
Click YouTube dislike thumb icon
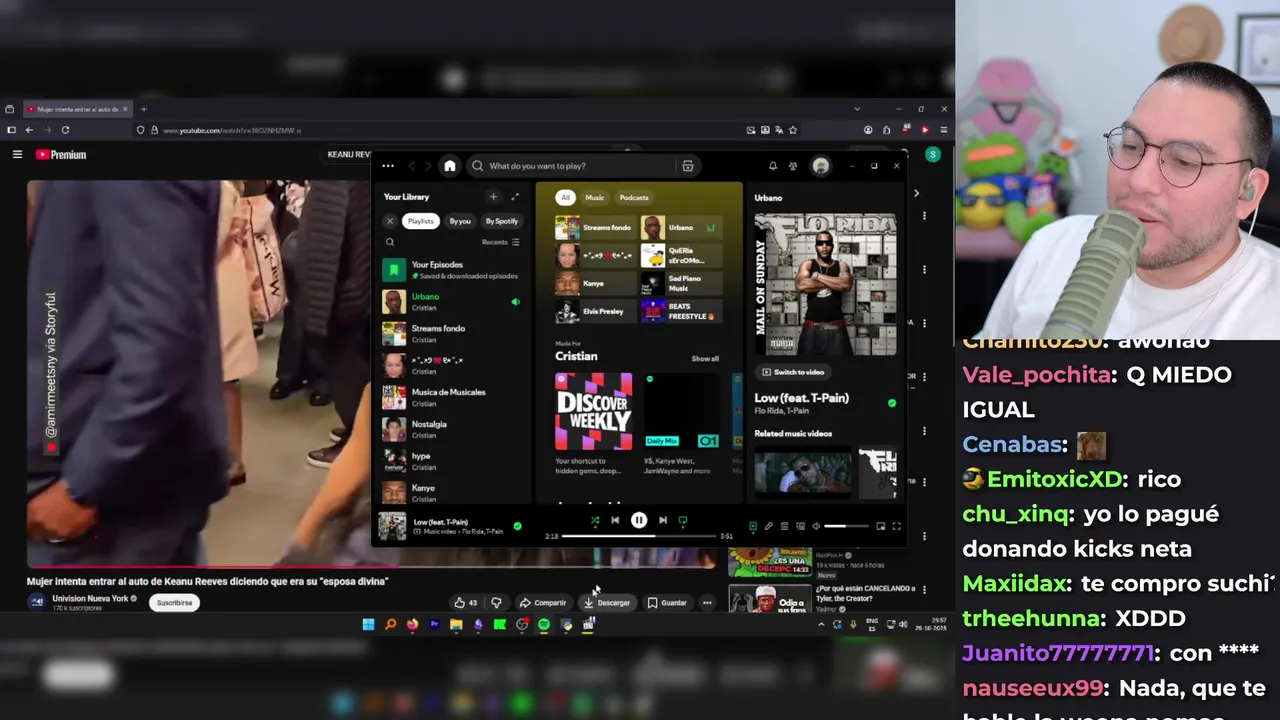point(496,603)
